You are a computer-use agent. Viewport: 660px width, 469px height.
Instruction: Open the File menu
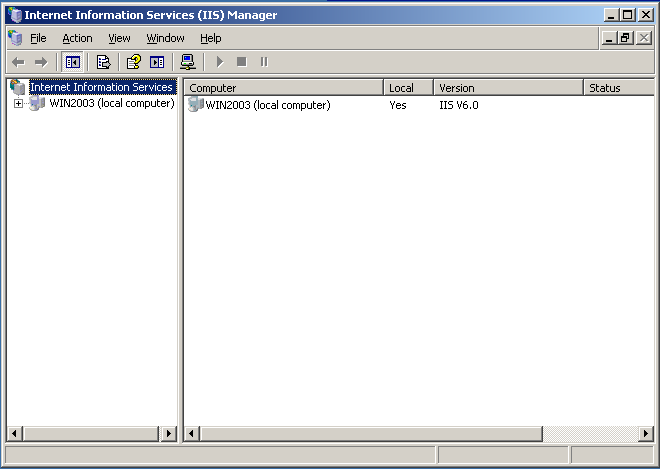click(x=38, y=38)
